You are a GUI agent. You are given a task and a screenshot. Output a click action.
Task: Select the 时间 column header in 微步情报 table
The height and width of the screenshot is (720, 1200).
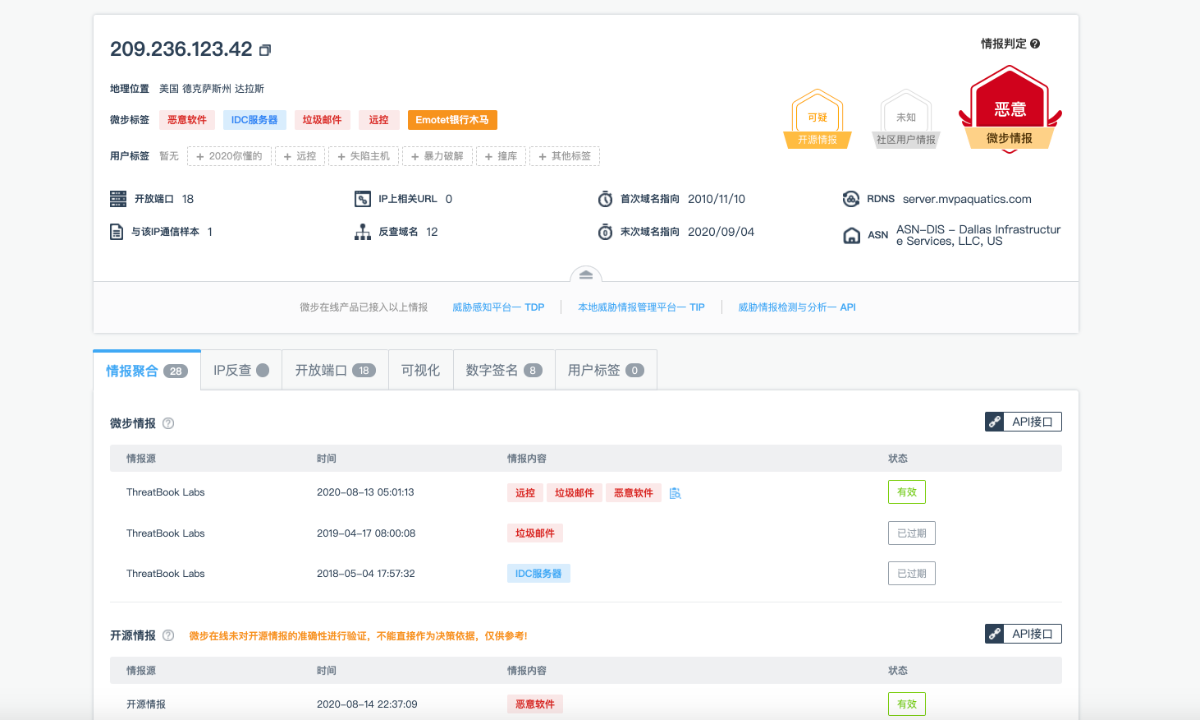(x=326, y=459)
